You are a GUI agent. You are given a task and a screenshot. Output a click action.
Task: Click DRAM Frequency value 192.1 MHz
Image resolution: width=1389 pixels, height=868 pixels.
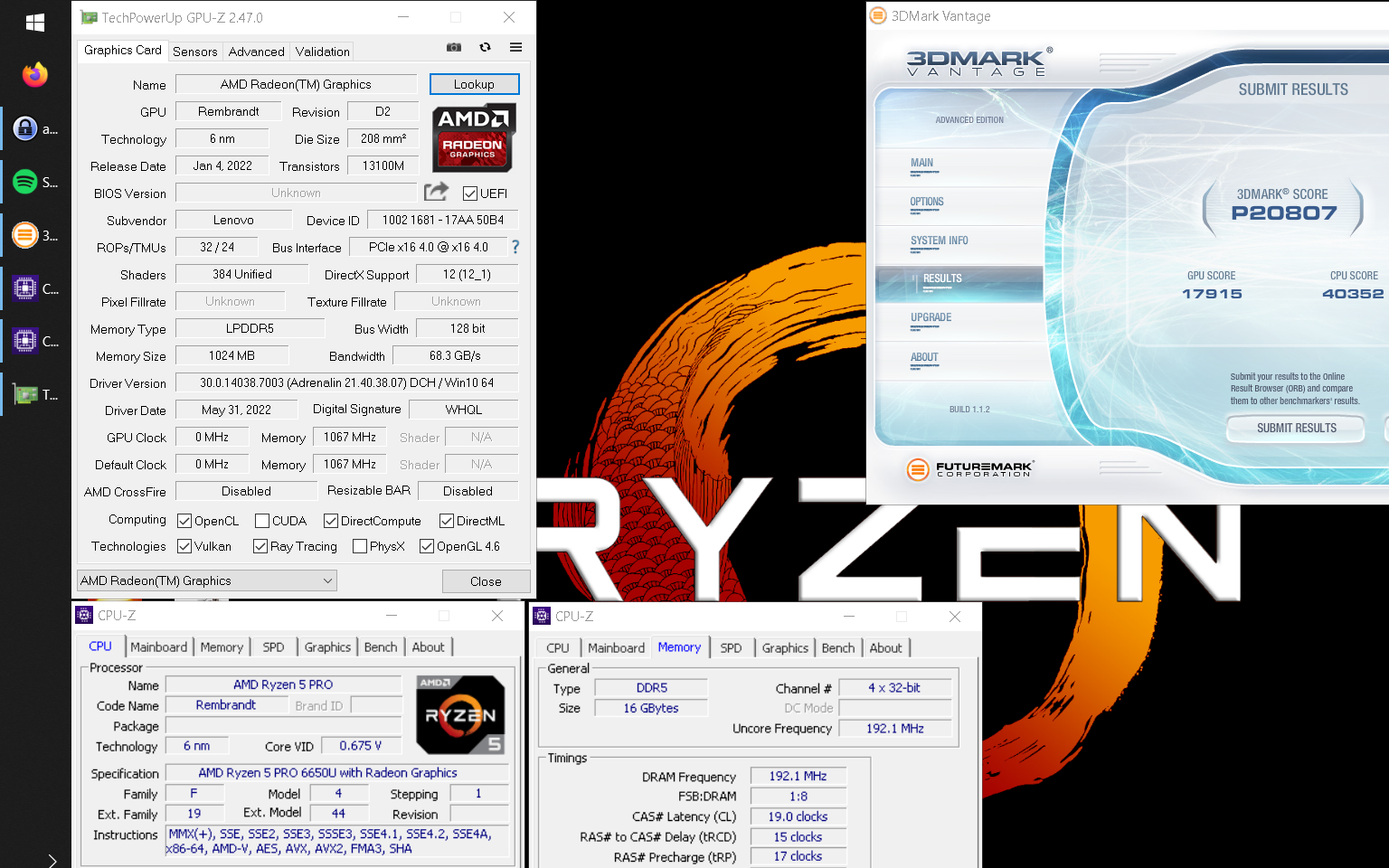798,776
